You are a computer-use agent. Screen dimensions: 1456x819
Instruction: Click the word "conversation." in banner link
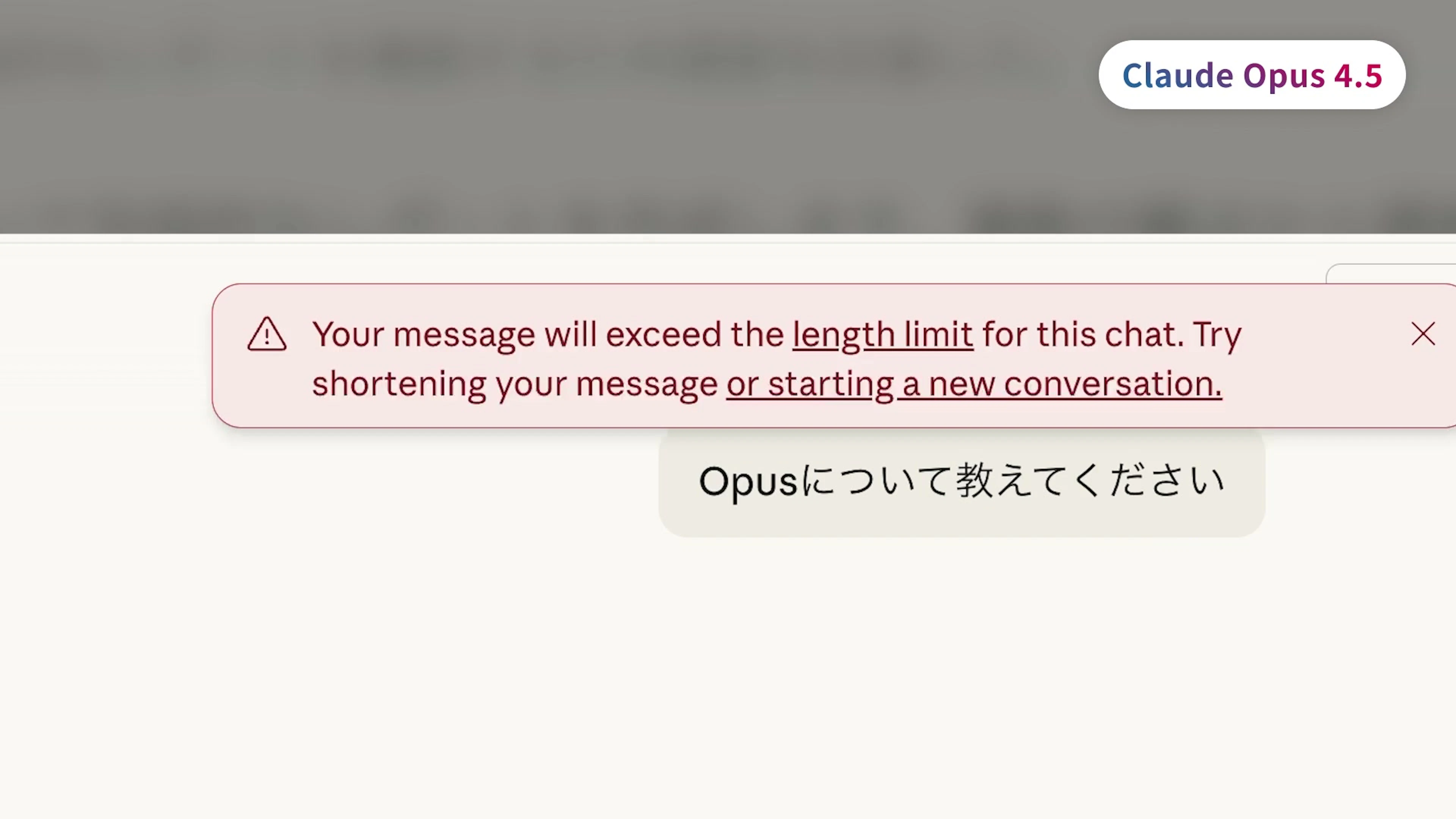[1112, 384]
